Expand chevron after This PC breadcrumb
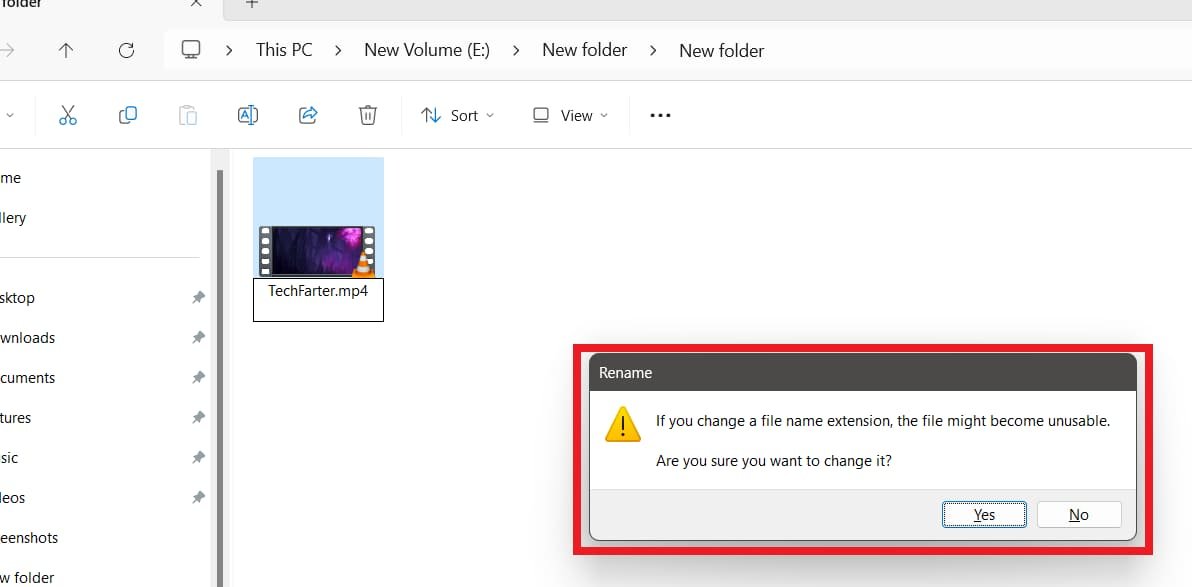 pyautogui.click(x=339, y=50)
